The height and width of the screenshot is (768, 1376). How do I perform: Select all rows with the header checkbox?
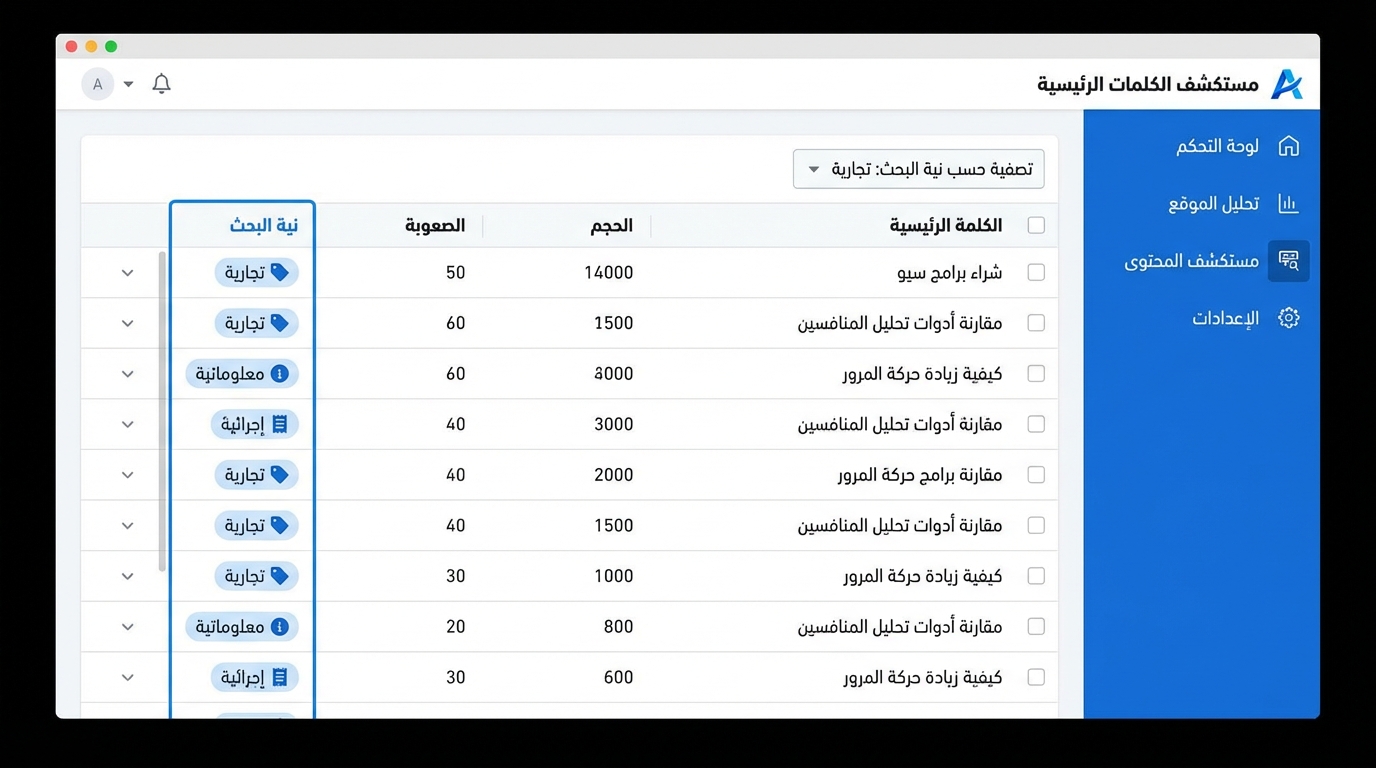coord(1036,225)
